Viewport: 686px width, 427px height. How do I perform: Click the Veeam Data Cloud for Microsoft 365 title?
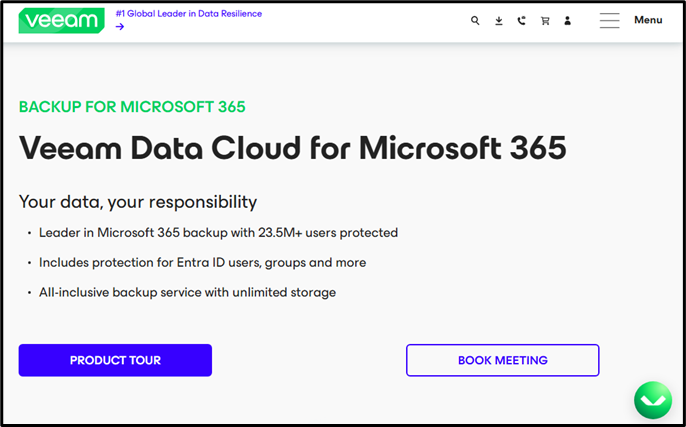292,148
